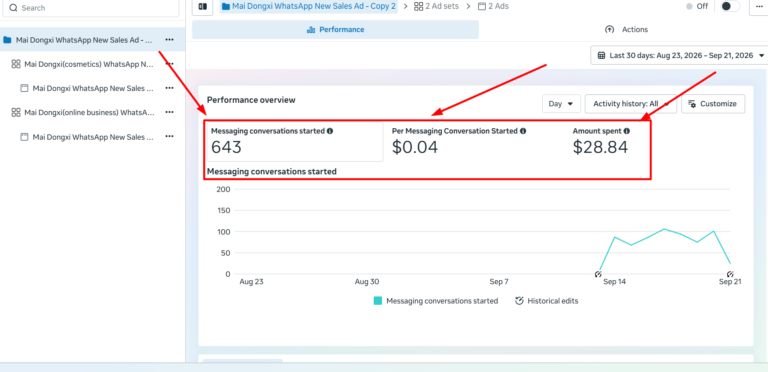
Task: Open more options for the online business ad set
Action: (x=169, y=112)
